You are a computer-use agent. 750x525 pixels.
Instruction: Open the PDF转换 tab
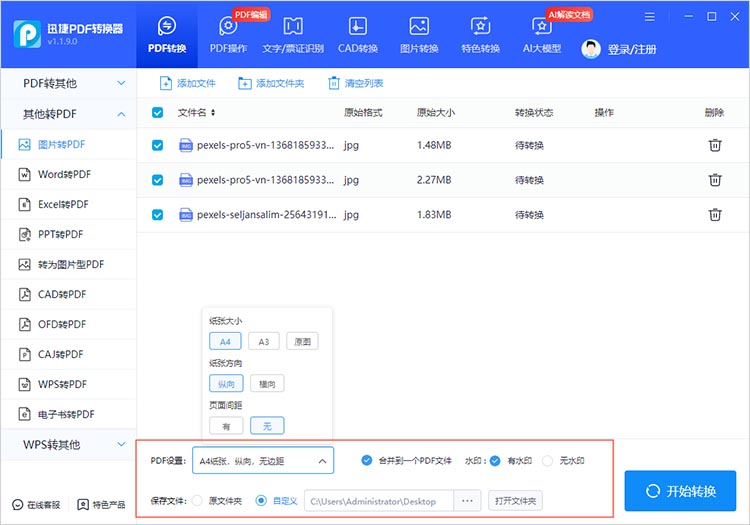point(166,34)
